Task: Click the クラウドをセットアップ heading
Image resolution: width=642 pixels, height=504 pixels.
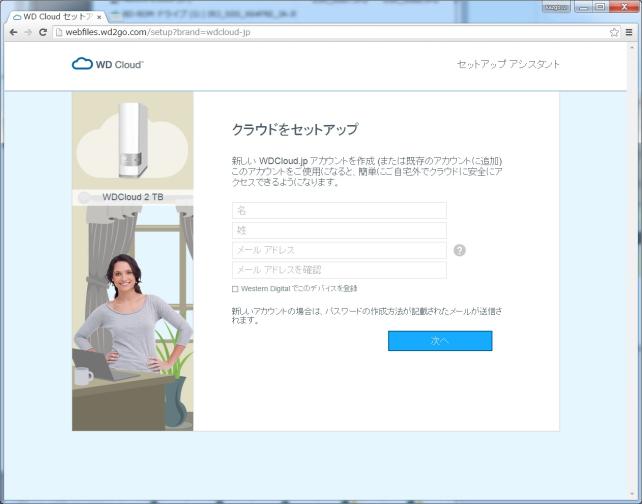Action: (x=295, y=129)
